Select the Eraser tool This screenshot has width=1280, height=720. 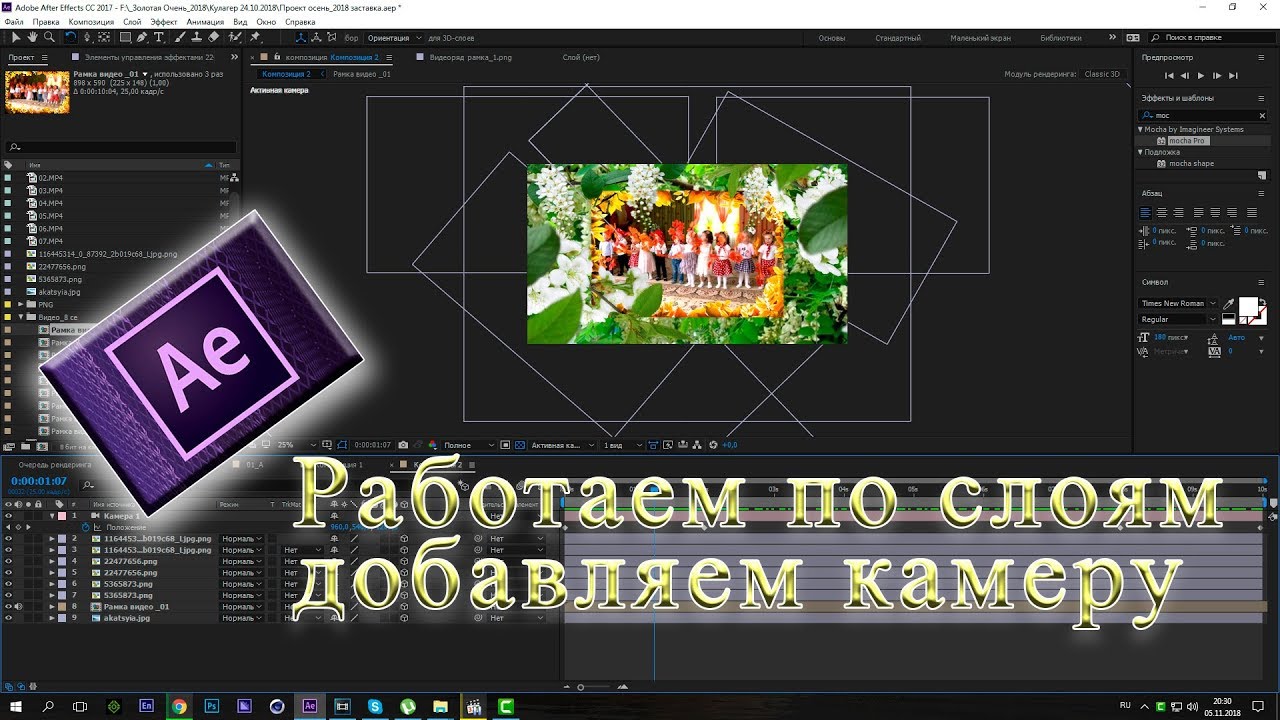[x=213, y=38]
